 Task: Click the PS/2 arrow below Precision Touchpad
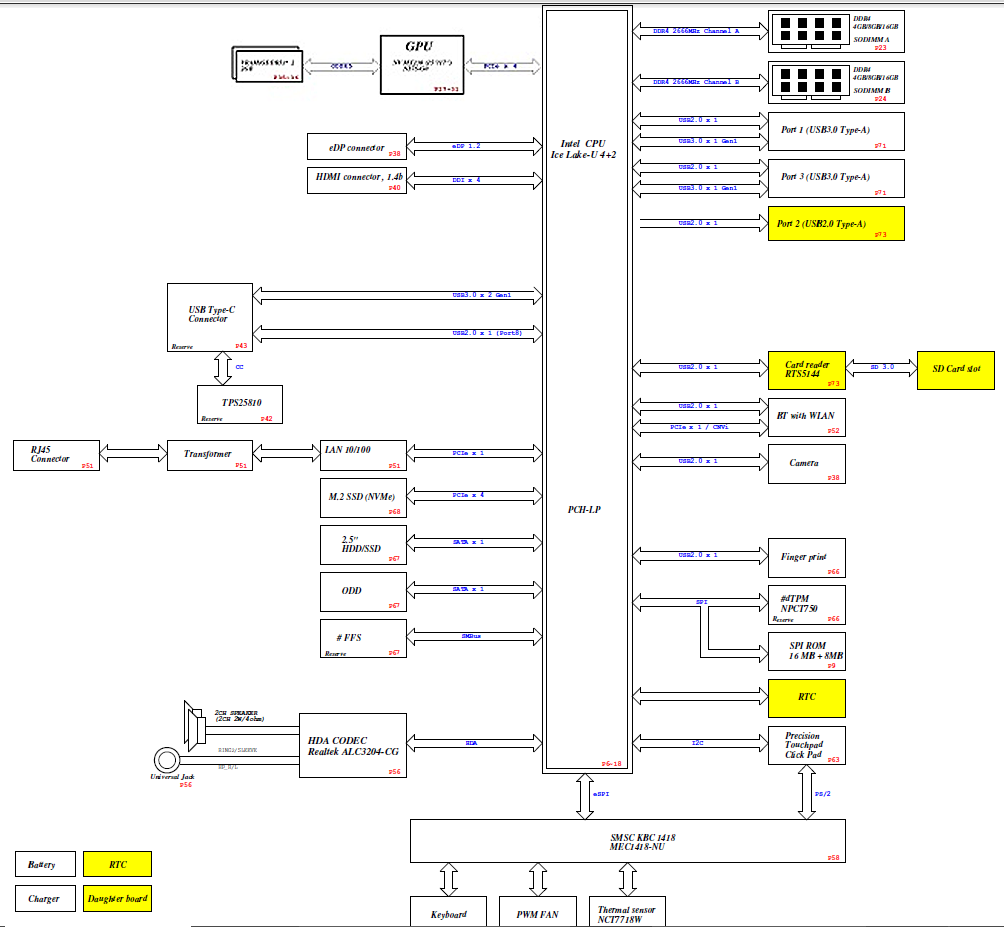click(x=806, y=792)
